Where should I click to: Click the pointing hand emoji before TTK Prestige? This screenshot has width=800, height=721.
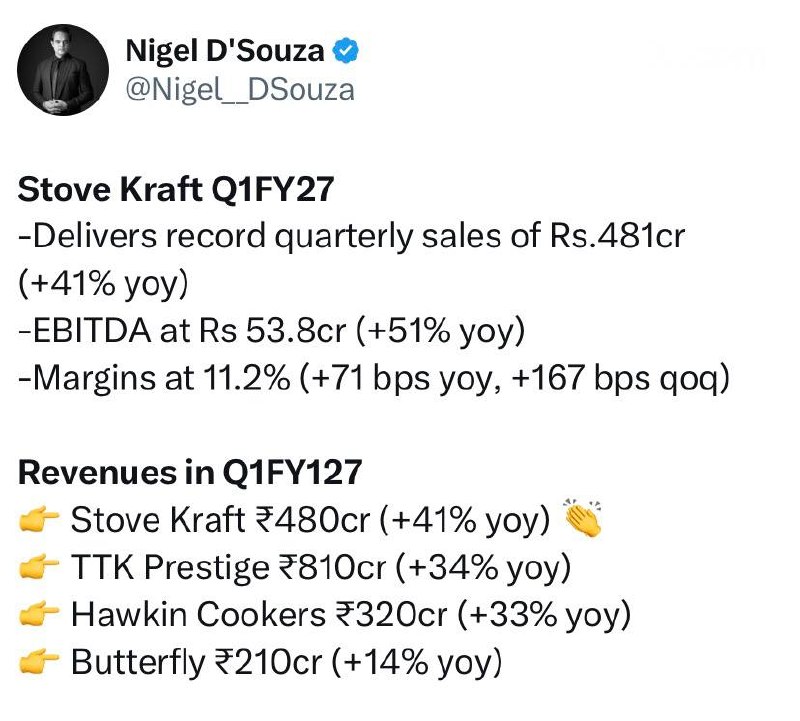pyautogui.click(x=39, y=567)
